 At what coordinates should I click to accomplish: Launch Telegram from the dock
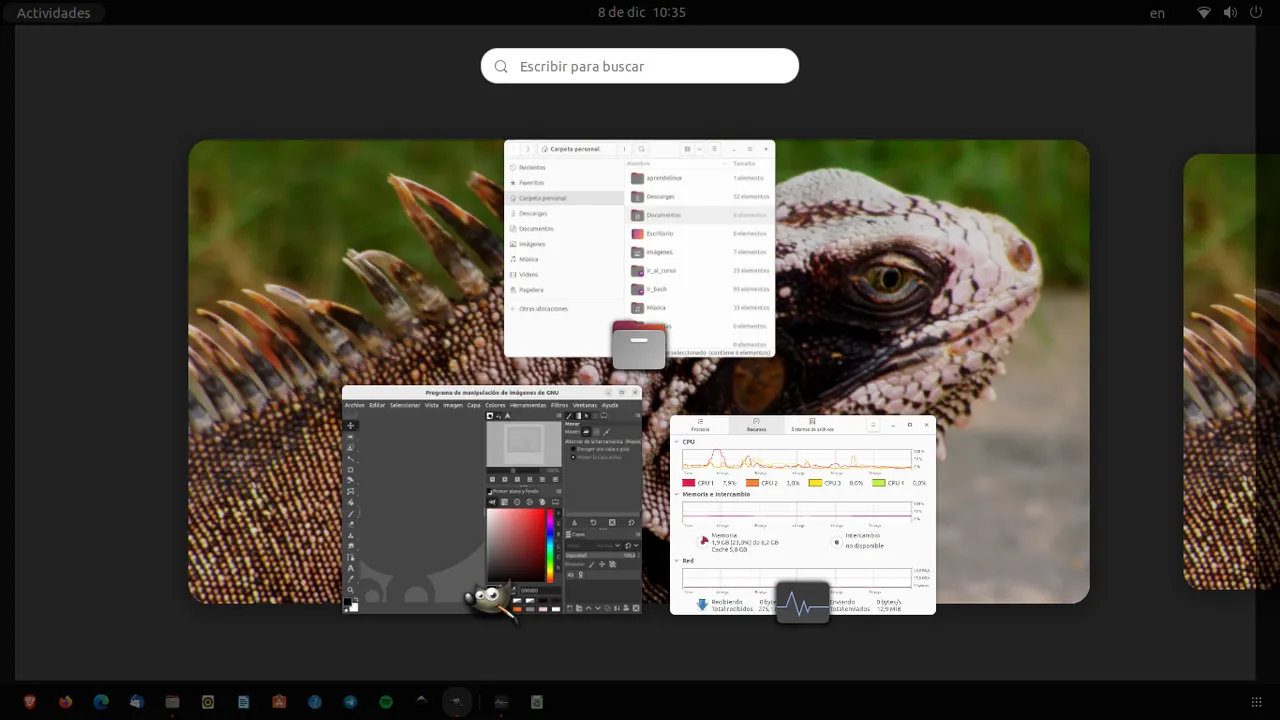[x=350, y=702]
